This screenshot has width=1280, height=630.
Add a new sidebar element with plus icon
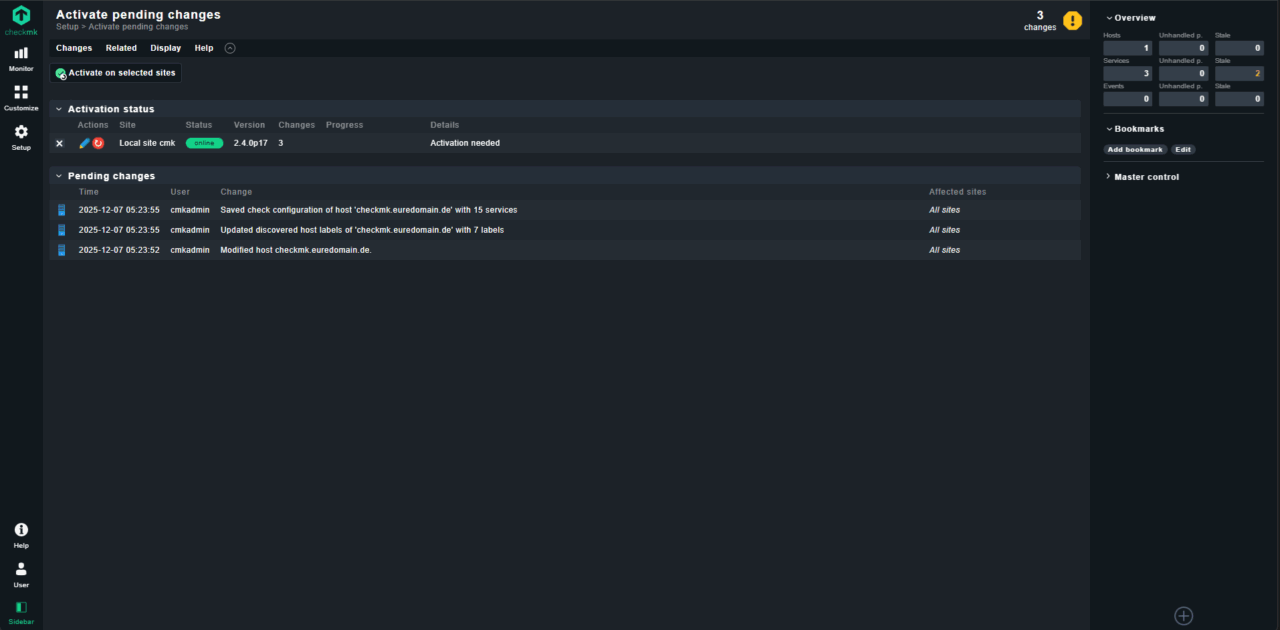coord(1183,616)
